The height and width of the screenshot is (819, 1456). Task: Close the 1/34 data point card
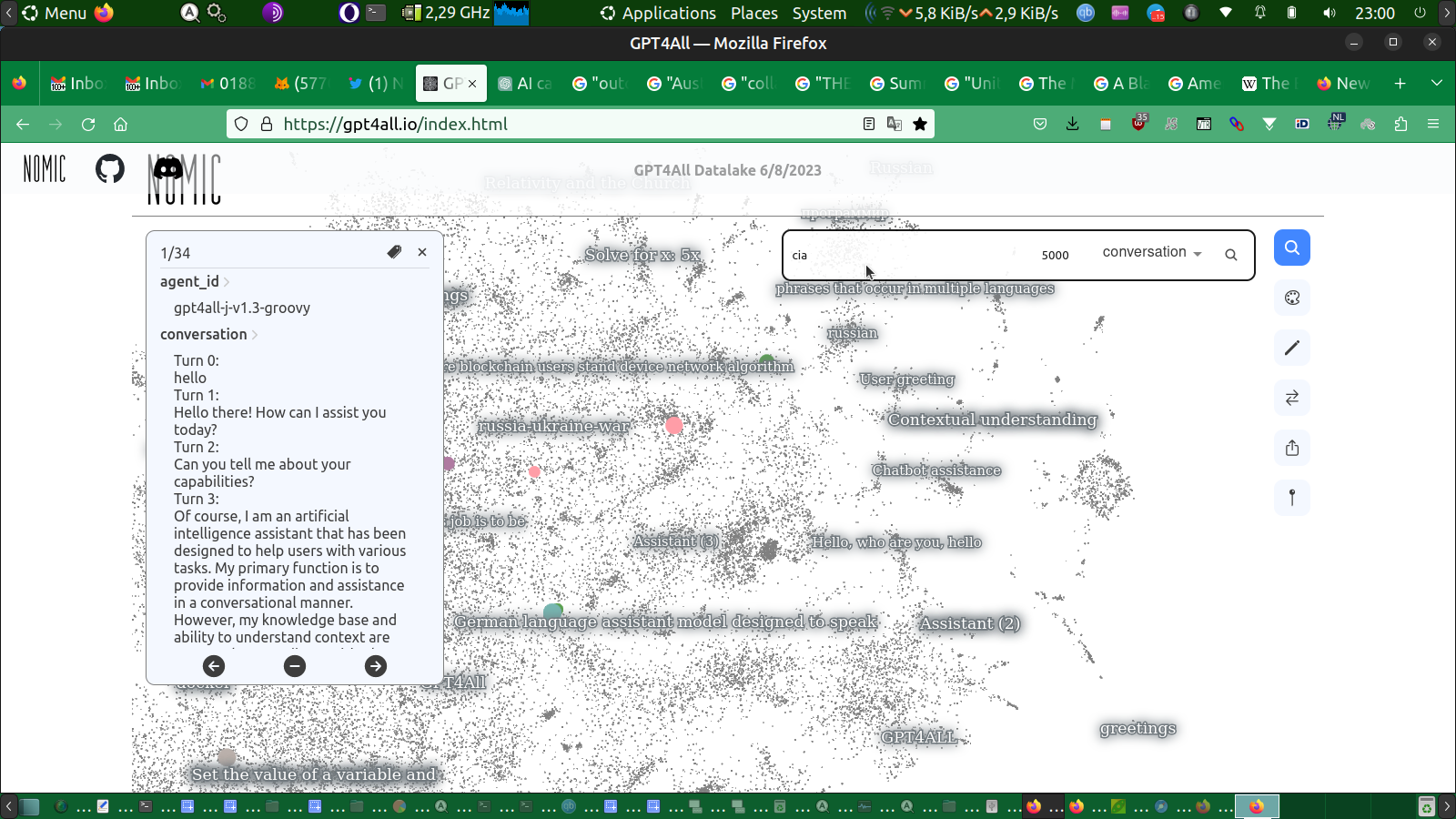[422, 252]
